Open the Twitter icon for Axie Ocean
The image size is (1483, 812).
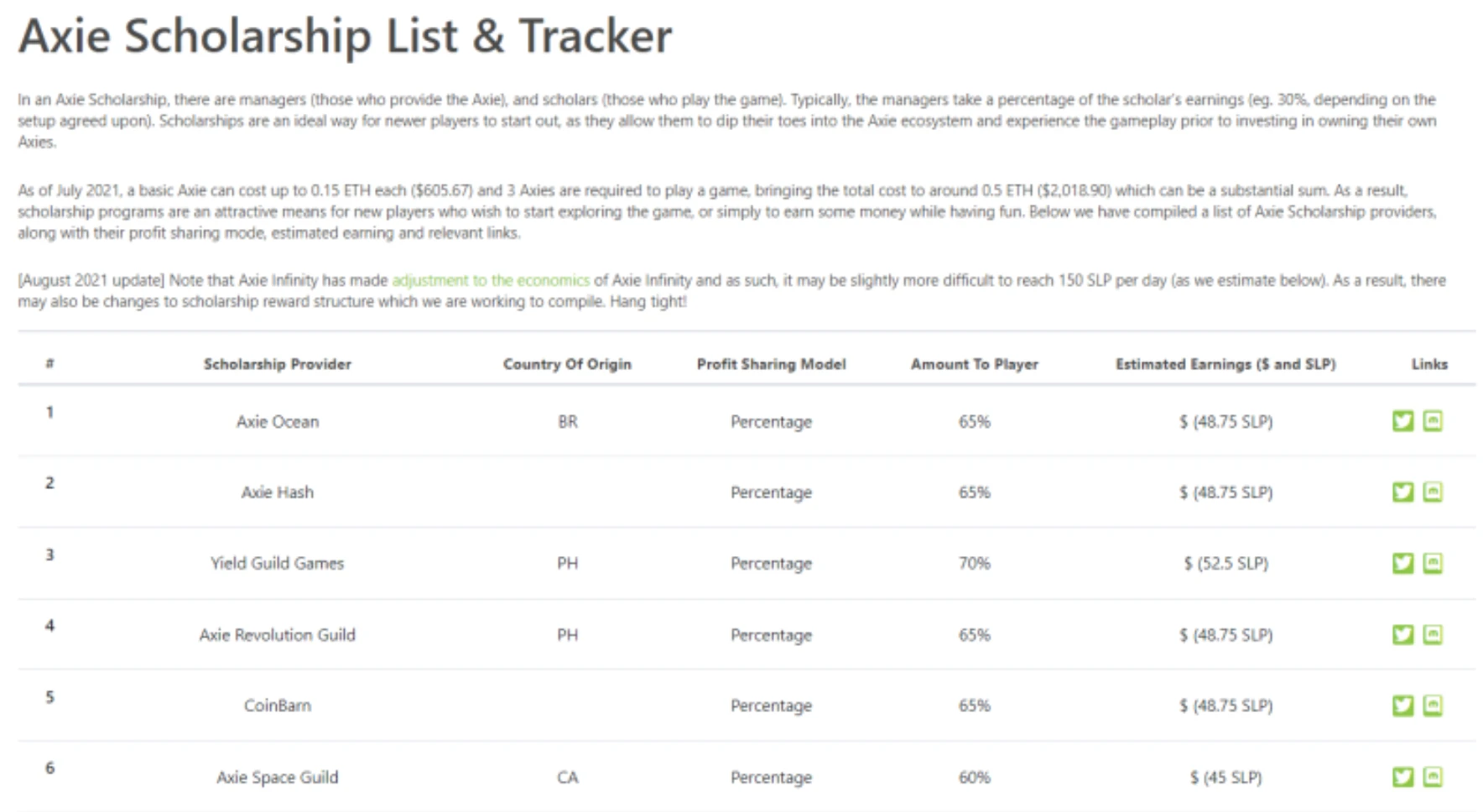coord(1402,420)
